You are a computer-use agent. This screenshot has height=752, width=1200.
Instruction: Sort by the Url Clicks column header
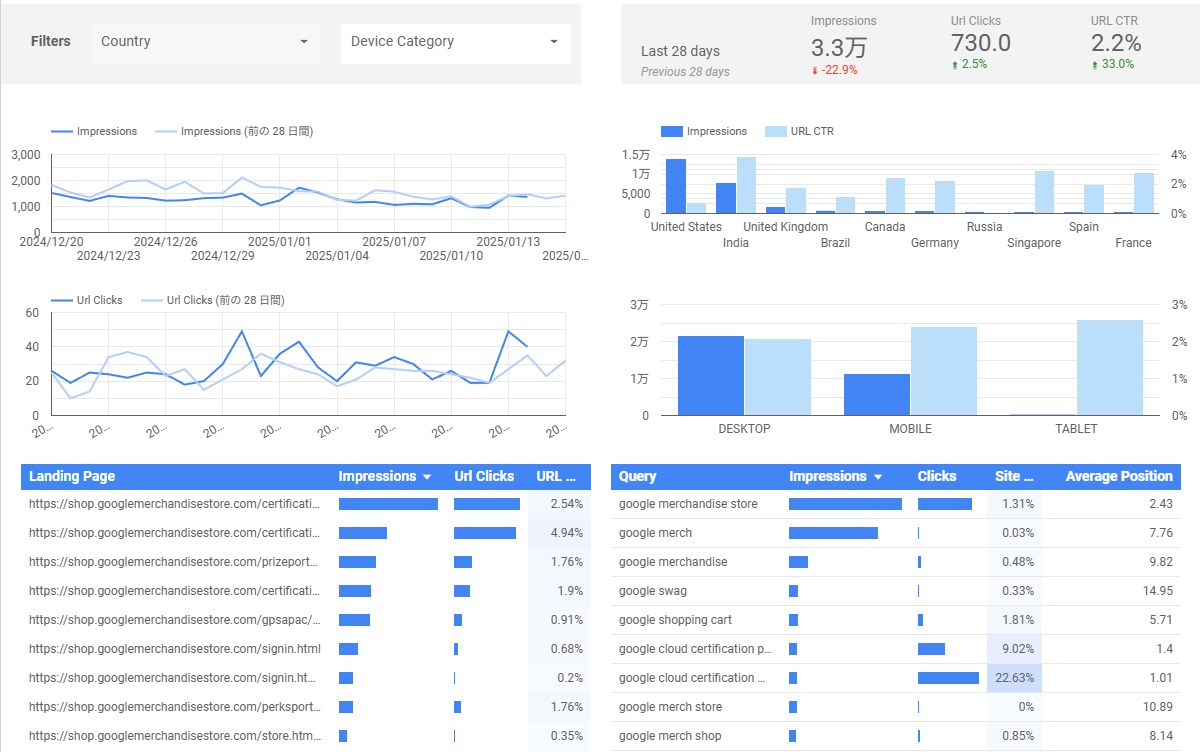(x=484, y=476)
